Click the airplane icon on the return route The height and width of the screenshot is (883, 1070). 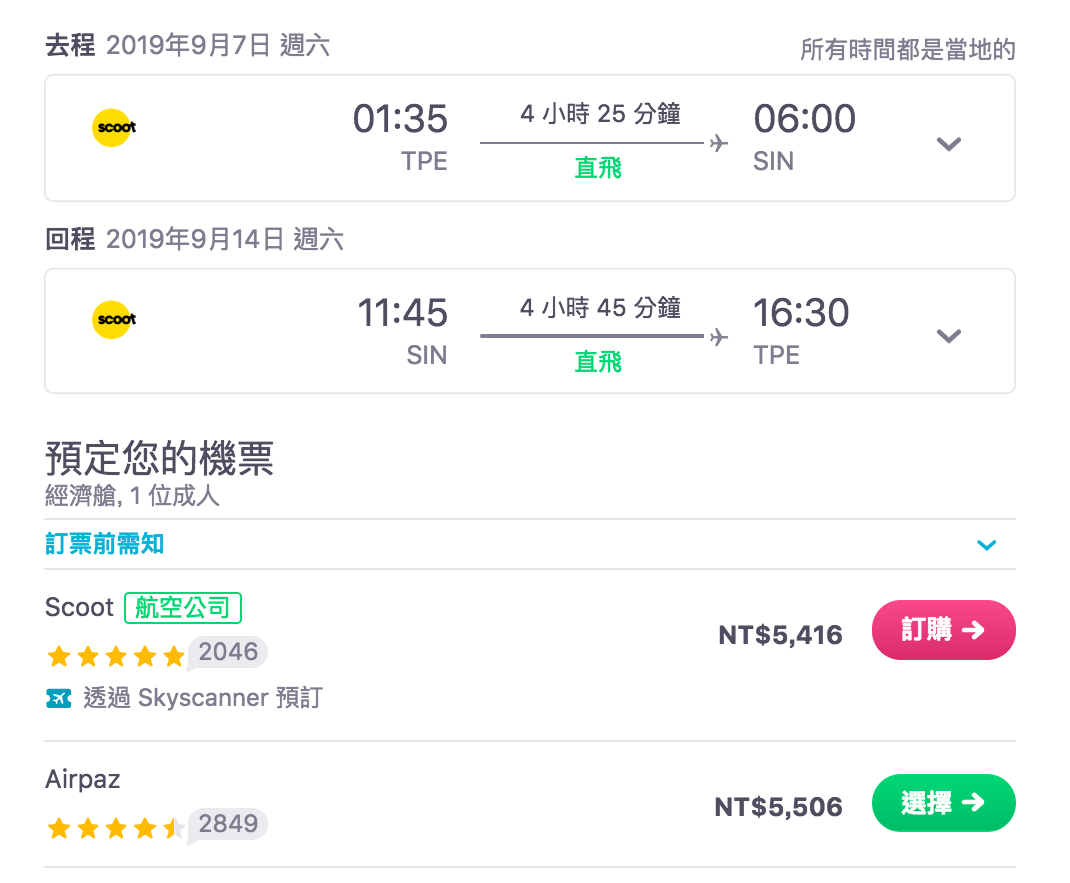click(718, 337)
